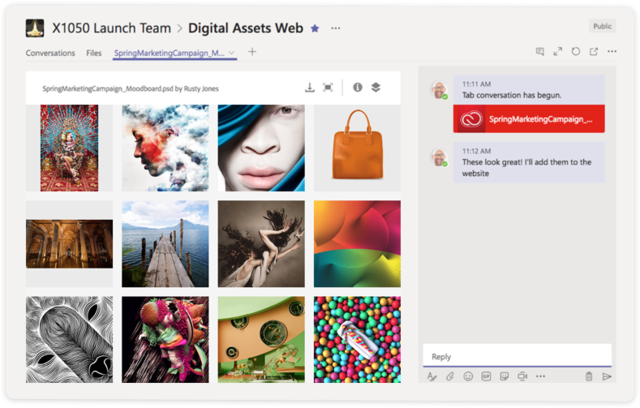640x408 pixels.
Task: Open the red SpringMarketingCampaign Creative Cloud card
Action: [529, 119]
